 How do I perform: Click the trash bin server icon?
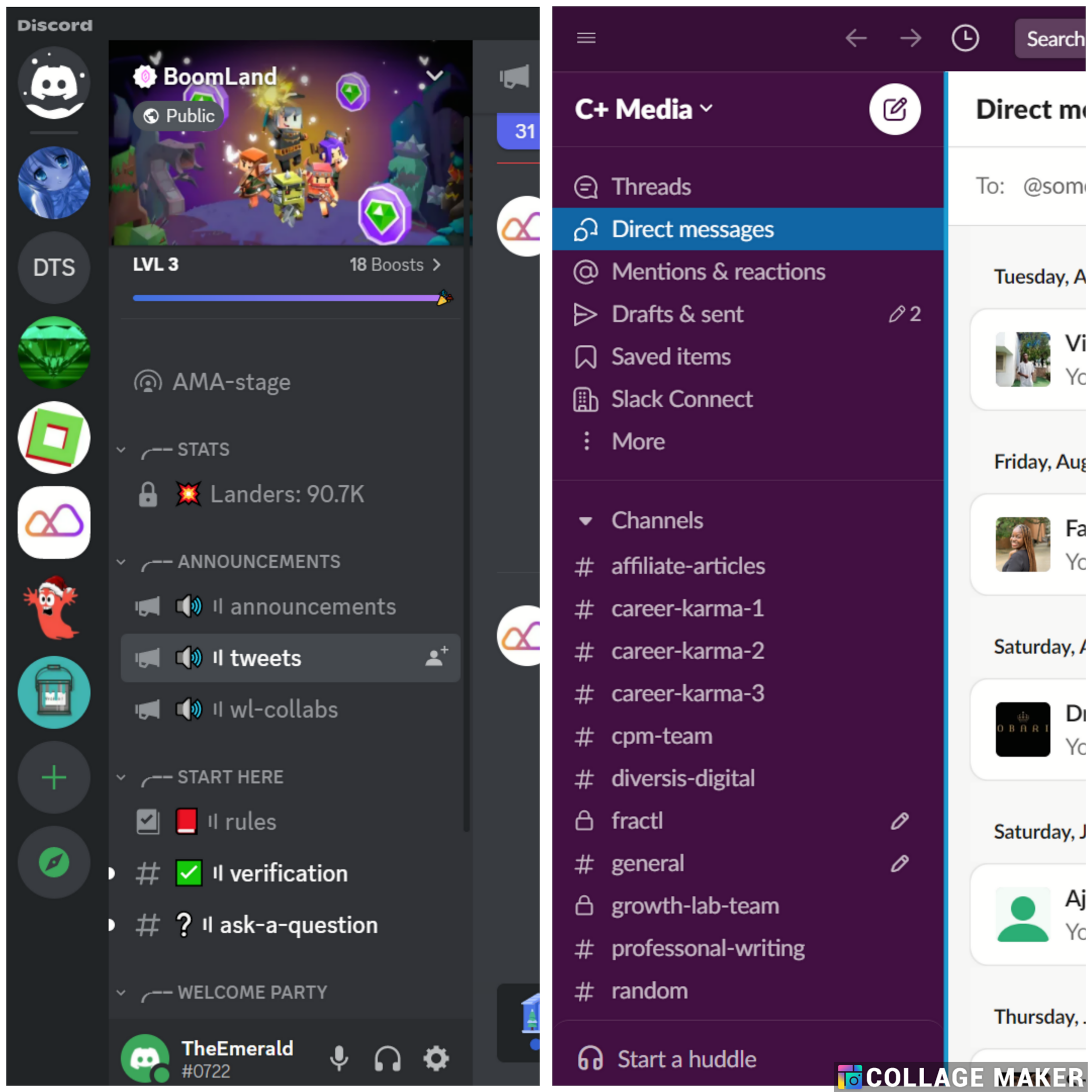(54, 694)
